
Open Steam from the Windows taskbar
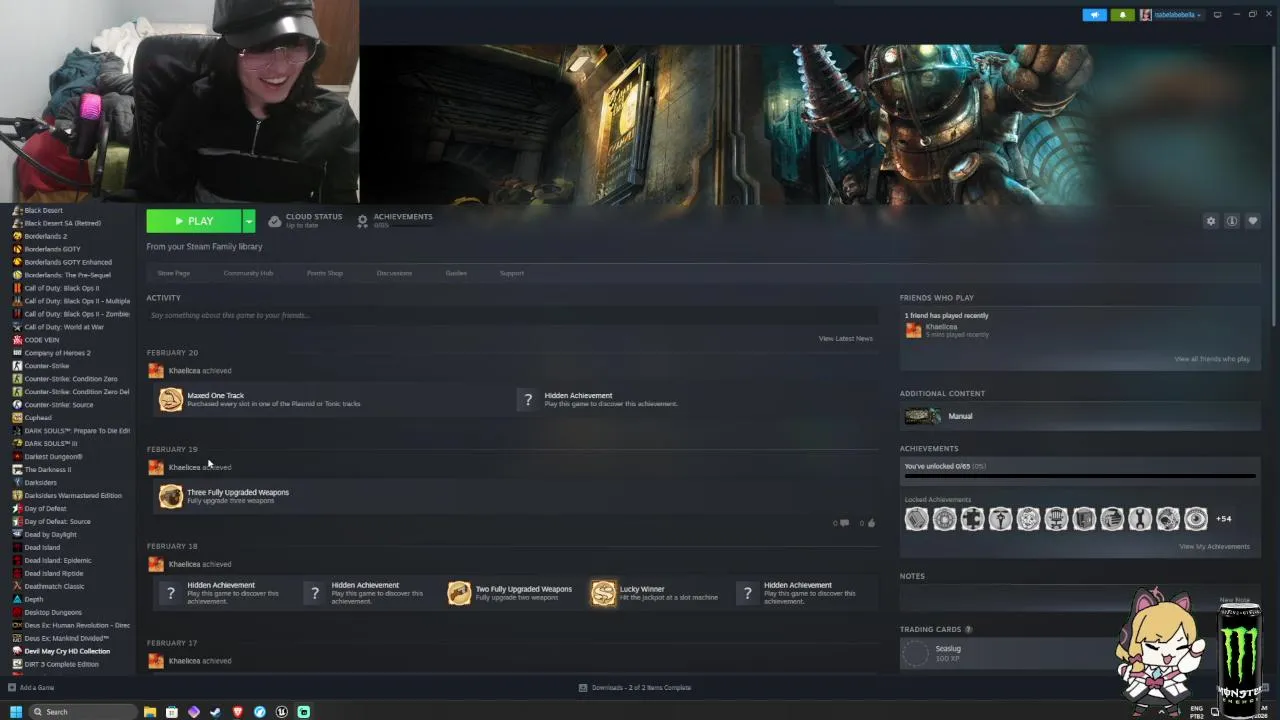pyautogui.click(x=216, y=712)
